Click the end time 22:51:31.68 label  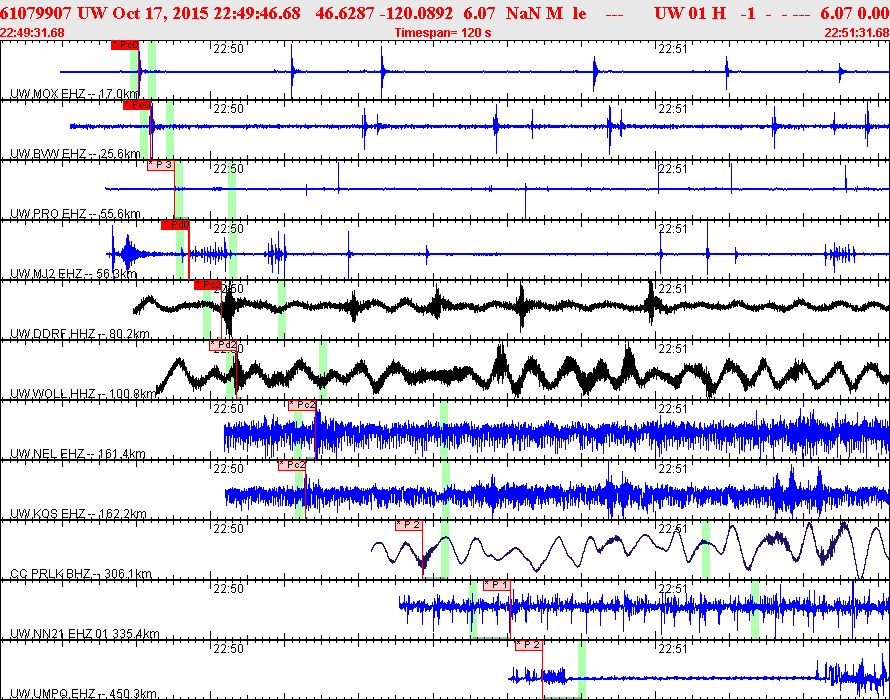[x=857, y=33]
